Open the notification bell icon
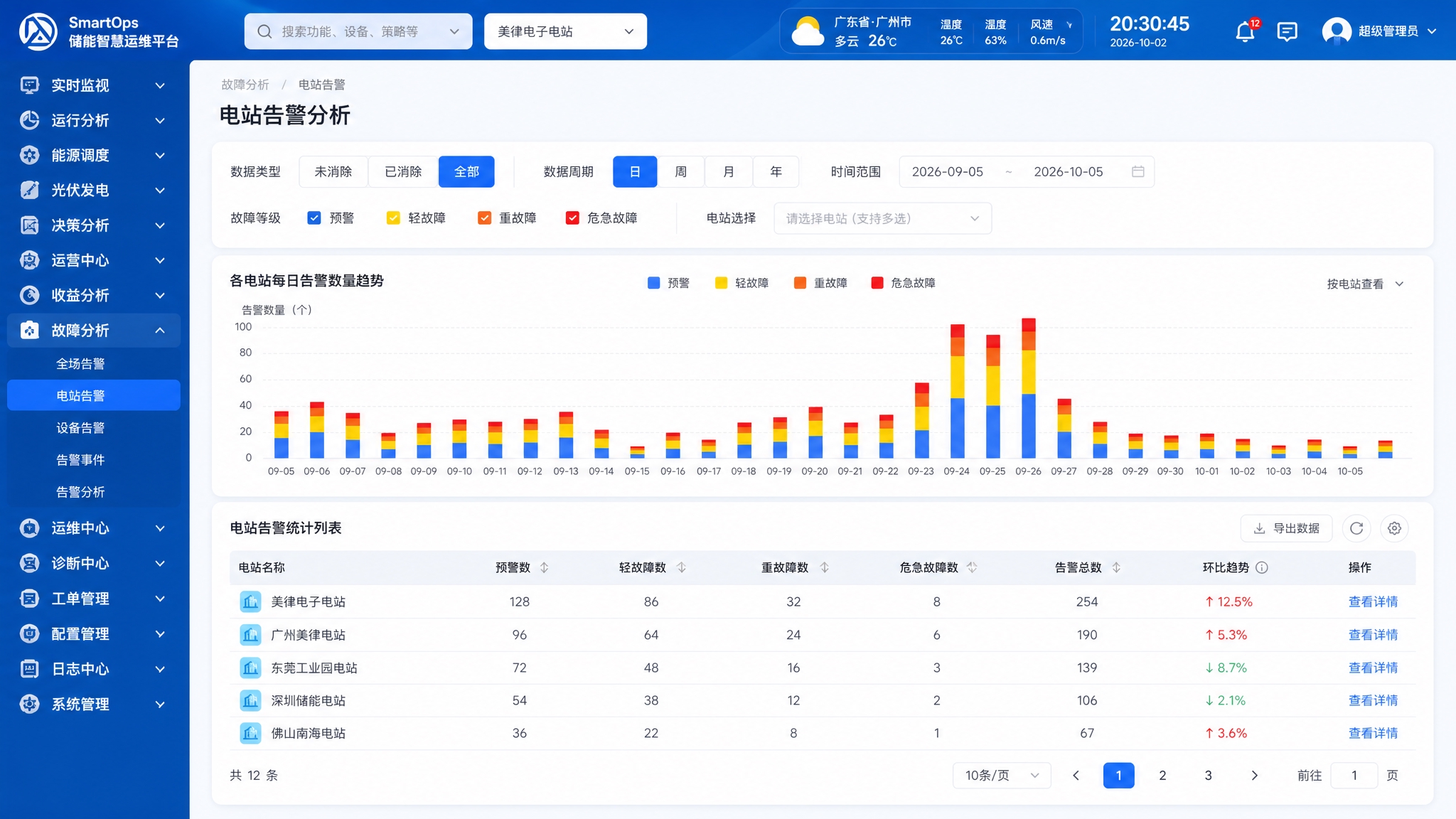The image size is (1456, 819). click(1245, 32)
